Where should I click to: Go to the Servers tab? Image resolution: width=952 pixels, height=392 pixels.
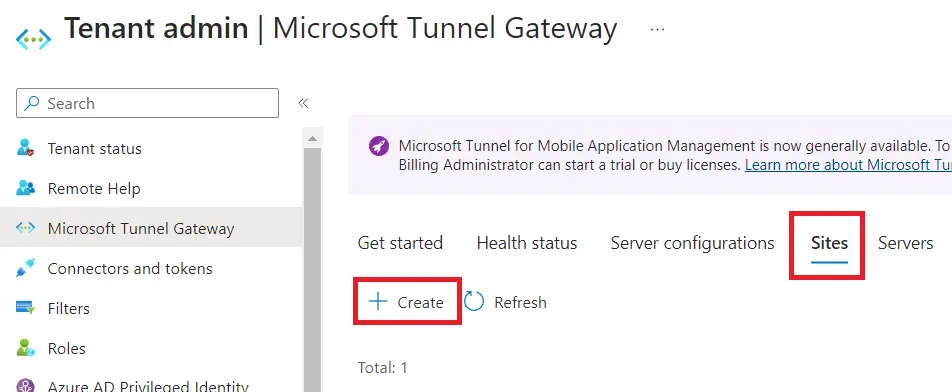(x=905, y=243)
